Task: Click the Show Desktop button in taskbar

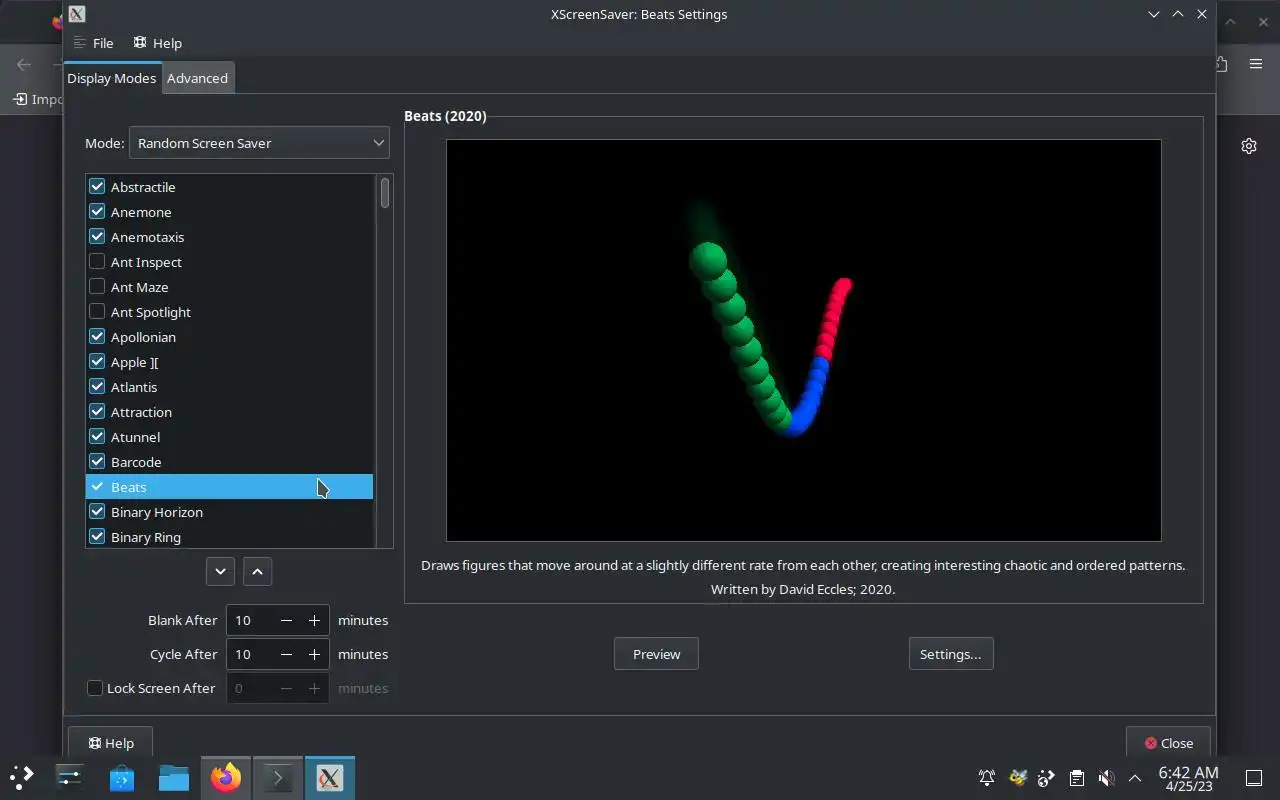Action: pyautogui.click(x=1254, y=777)
